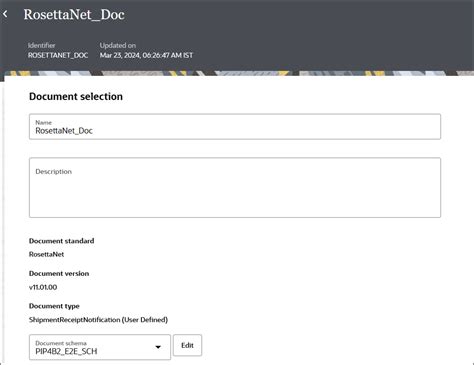
Task: Click the Document type label
Action: (54, 306)
